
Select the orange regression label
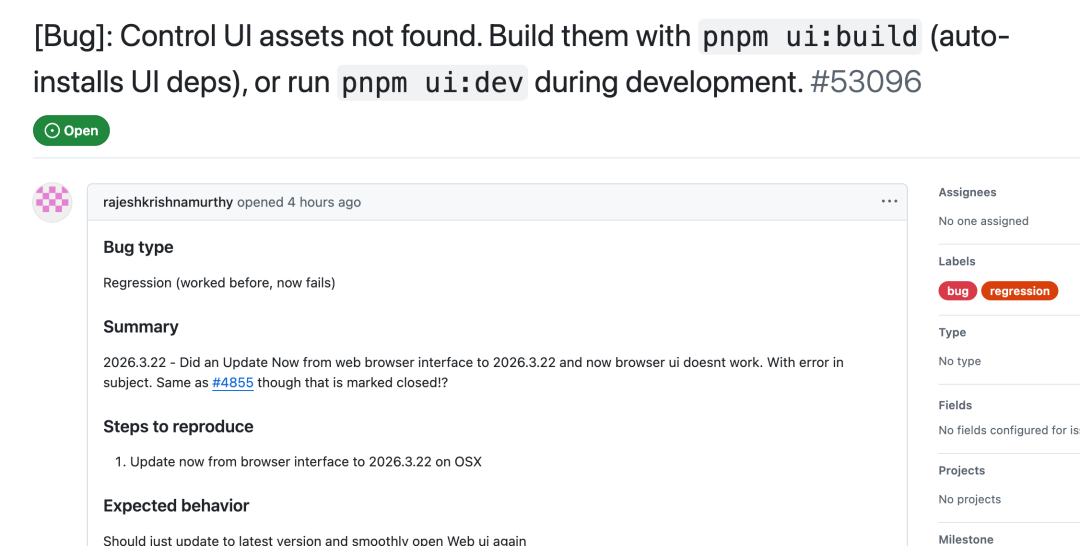pyautogui.click(x=1019, y=291)
